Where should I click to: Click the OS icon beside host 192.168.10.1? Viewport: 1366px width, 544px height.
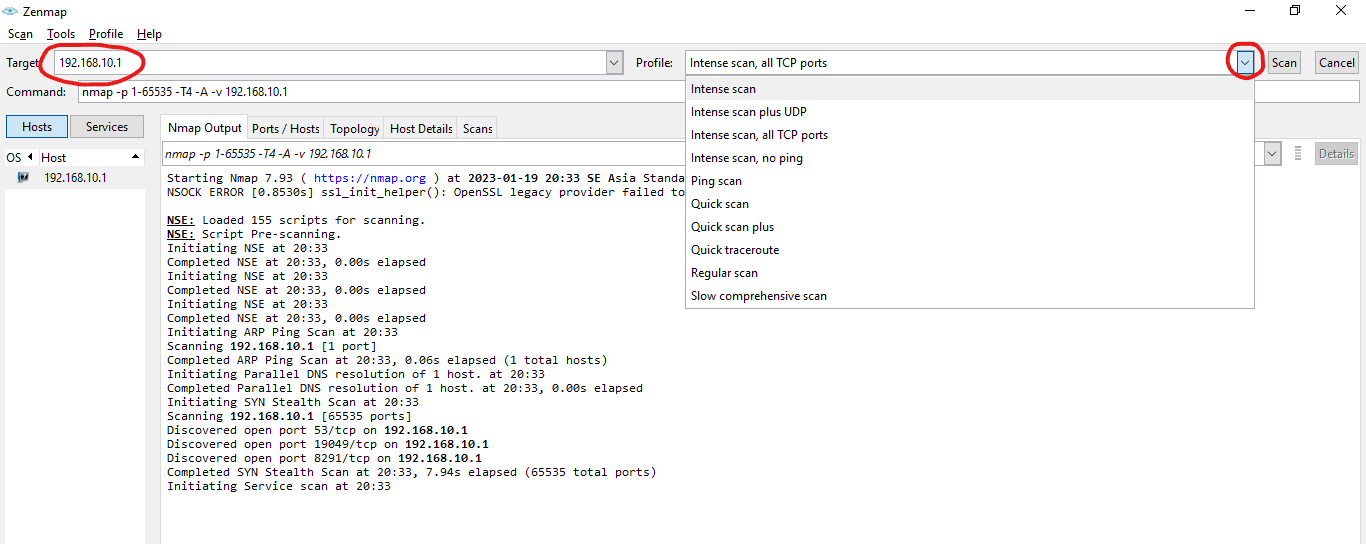click(x=22, y=178)
